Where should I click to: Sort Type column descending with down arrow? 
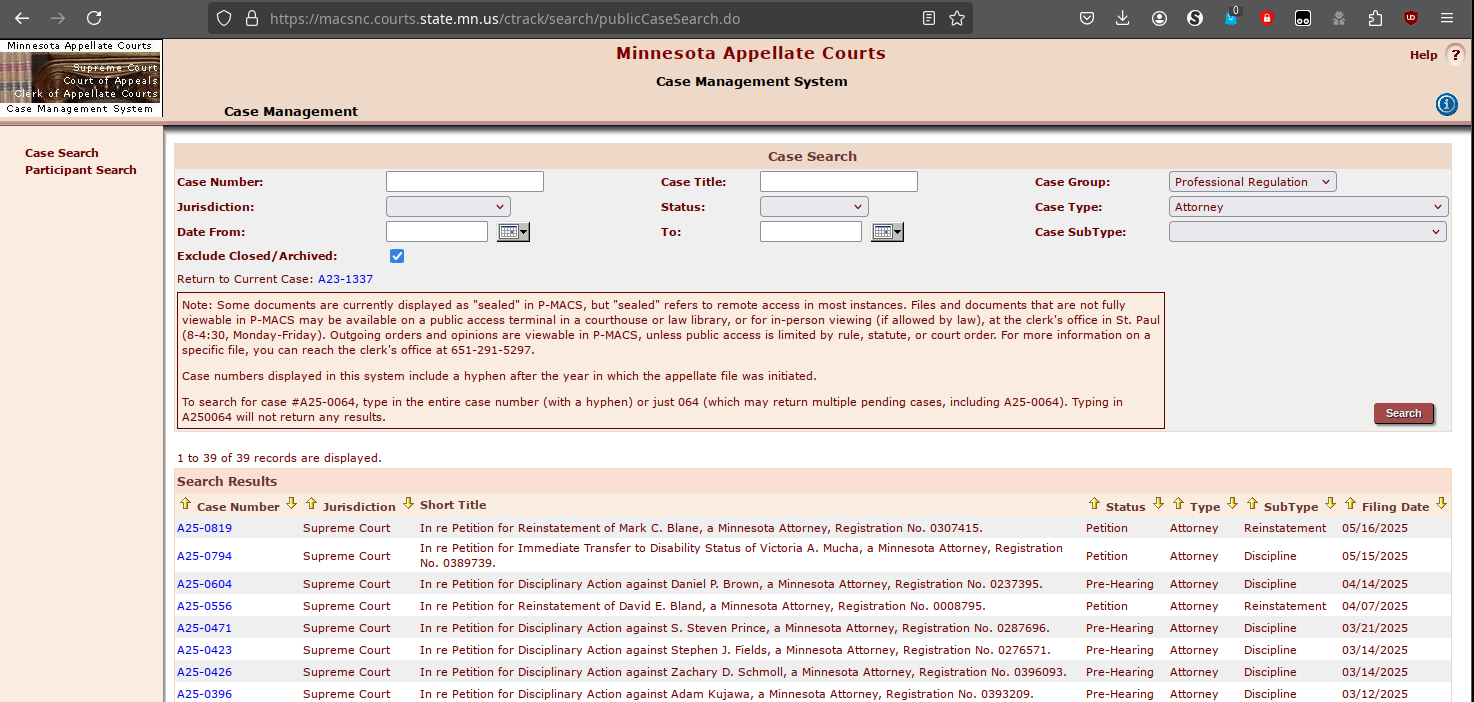pyautogui.click(x=1233, y=504)
